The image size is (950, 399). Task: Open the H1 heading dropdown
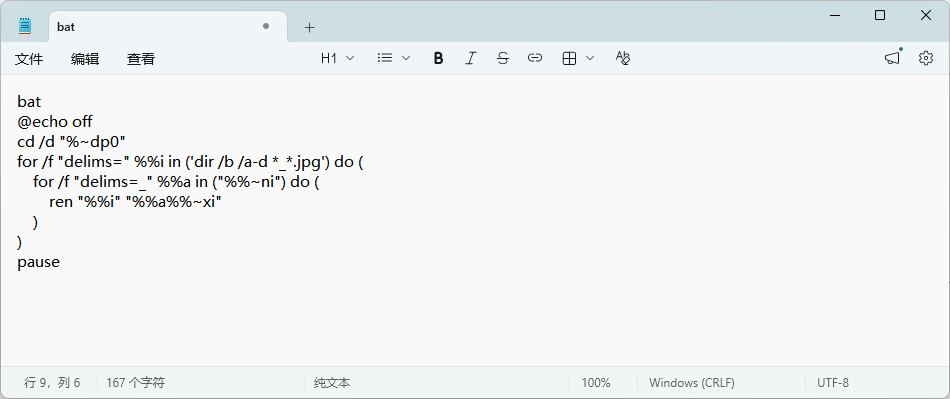coord(337,58)
